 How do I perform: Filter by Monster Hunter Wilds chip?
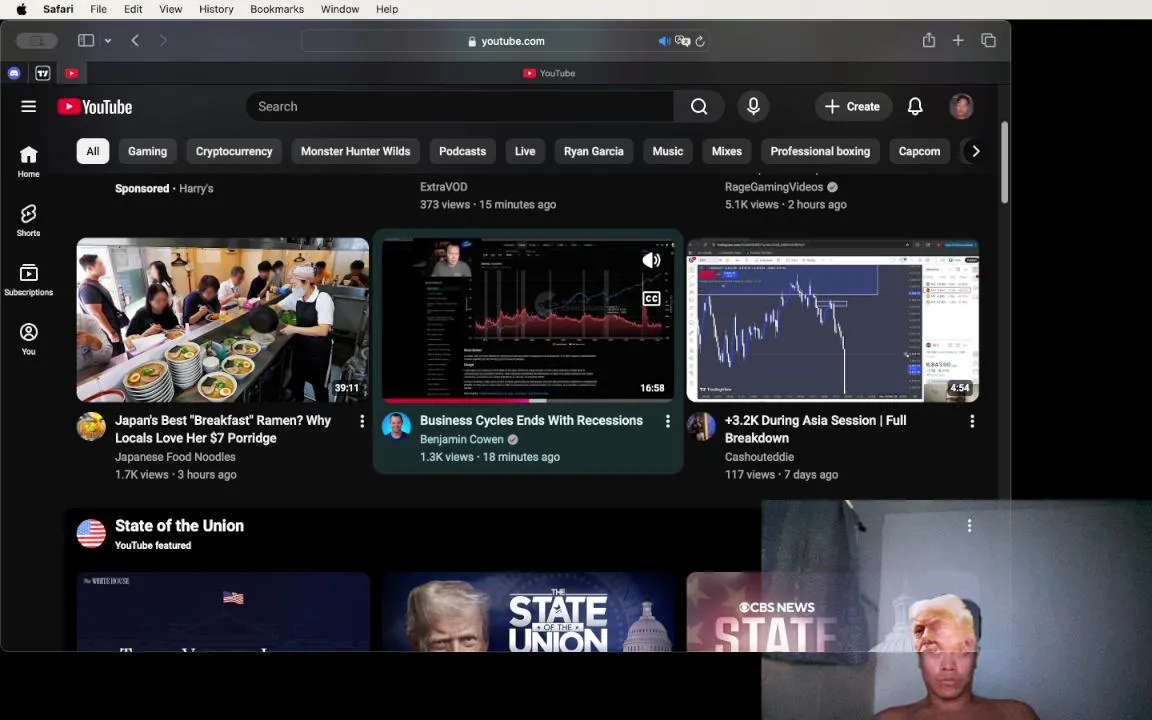(x=356, y=151)
